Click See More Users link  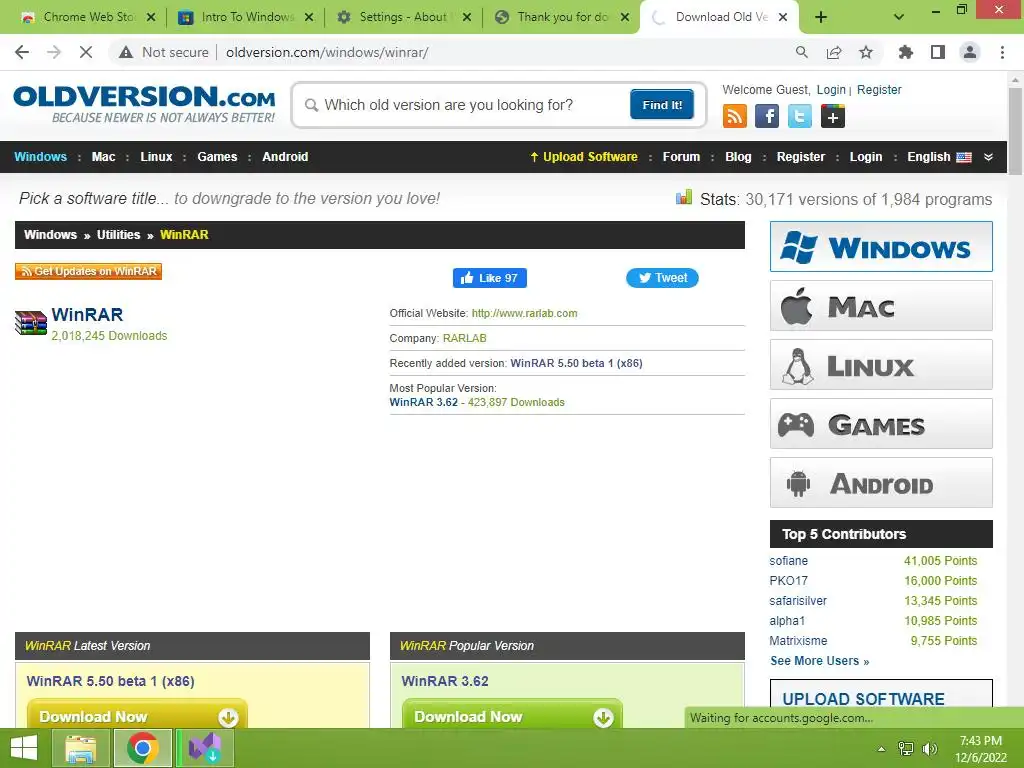(819, 661)
